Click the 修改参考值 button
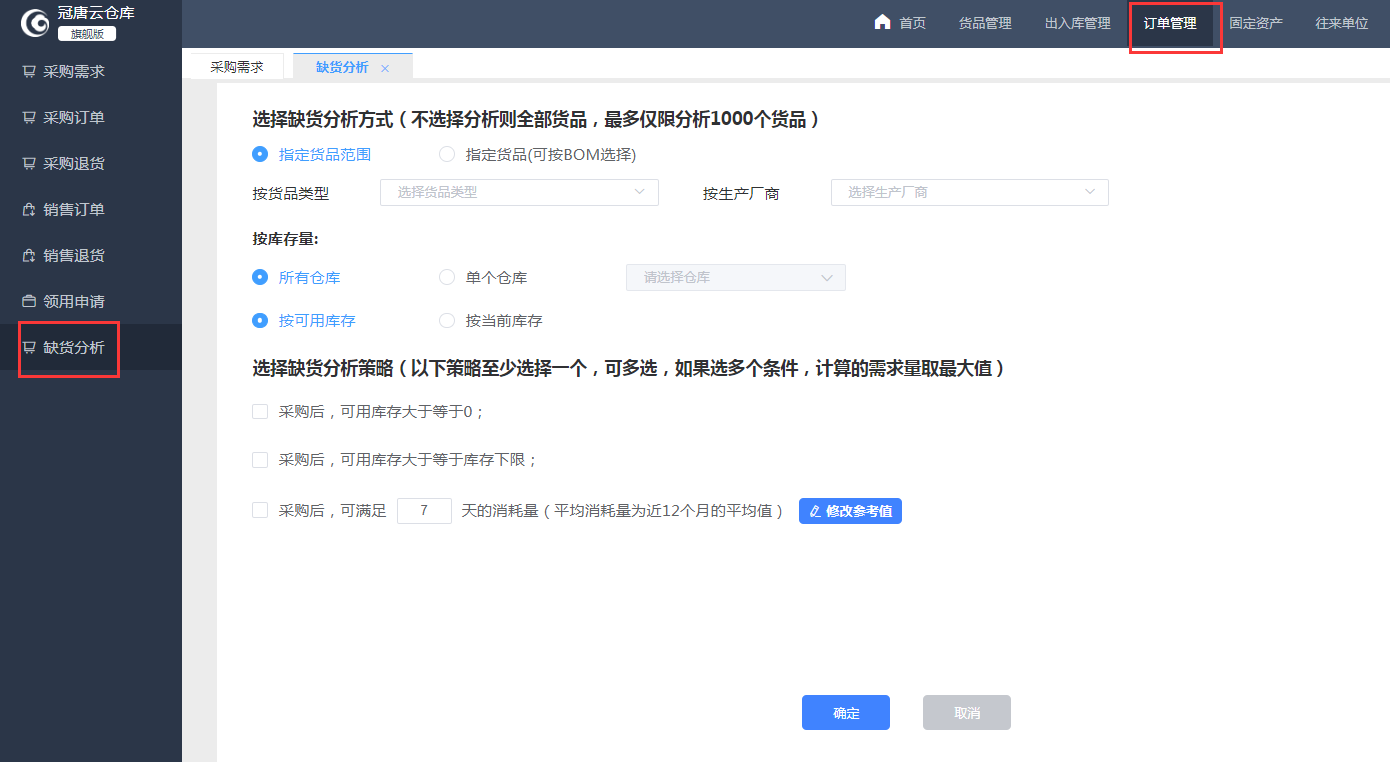 coord(850,511)
